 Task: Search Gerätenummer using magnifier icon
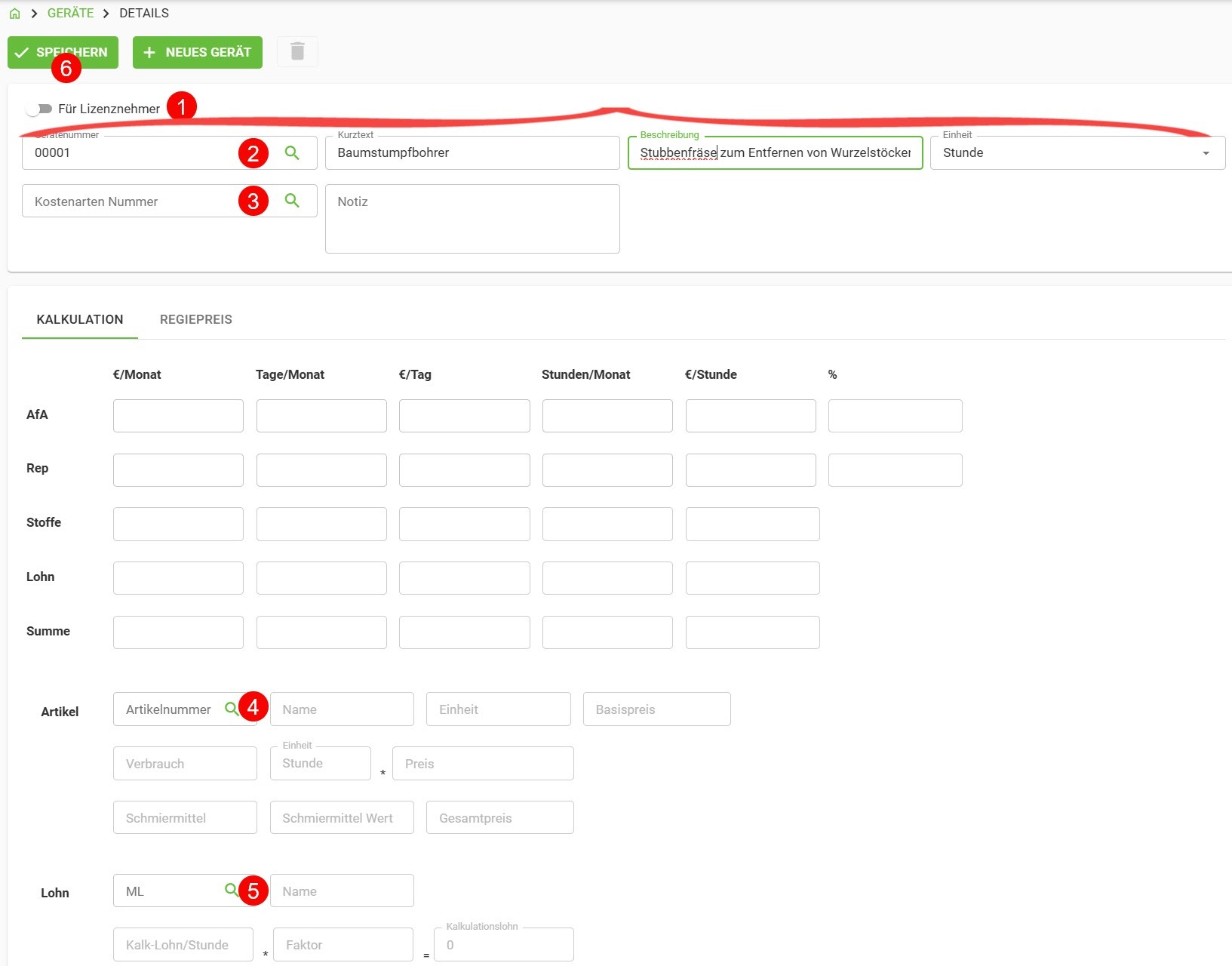[x=292, y=153]
